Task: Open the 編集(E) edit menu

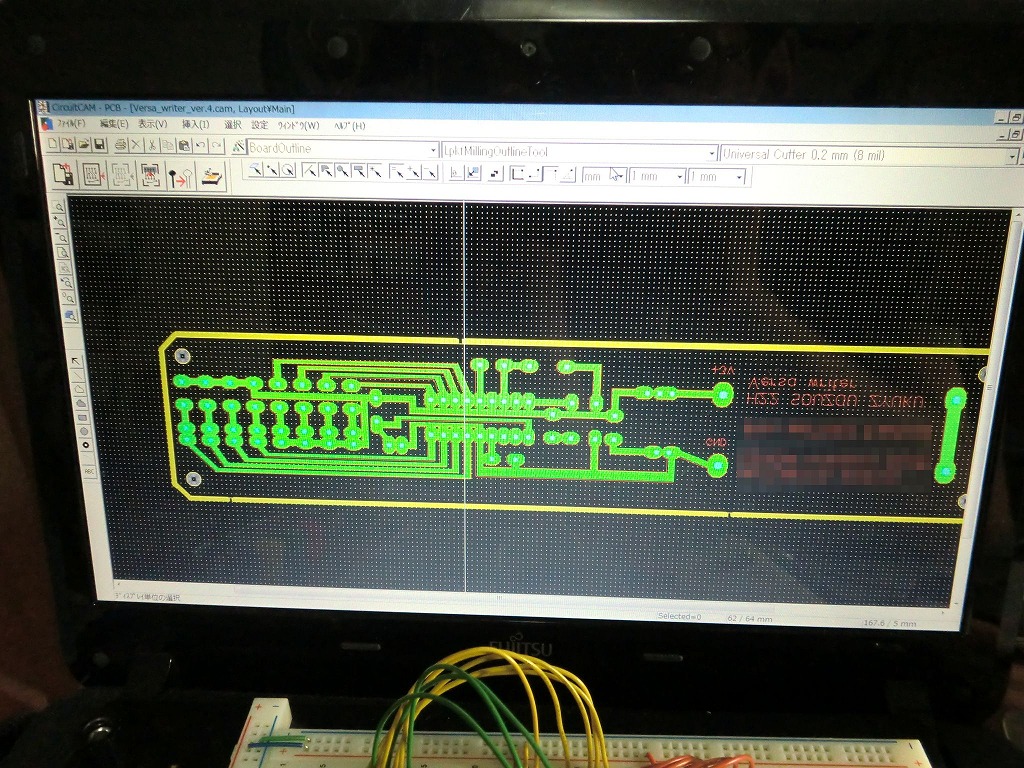Action: (114, 124)
